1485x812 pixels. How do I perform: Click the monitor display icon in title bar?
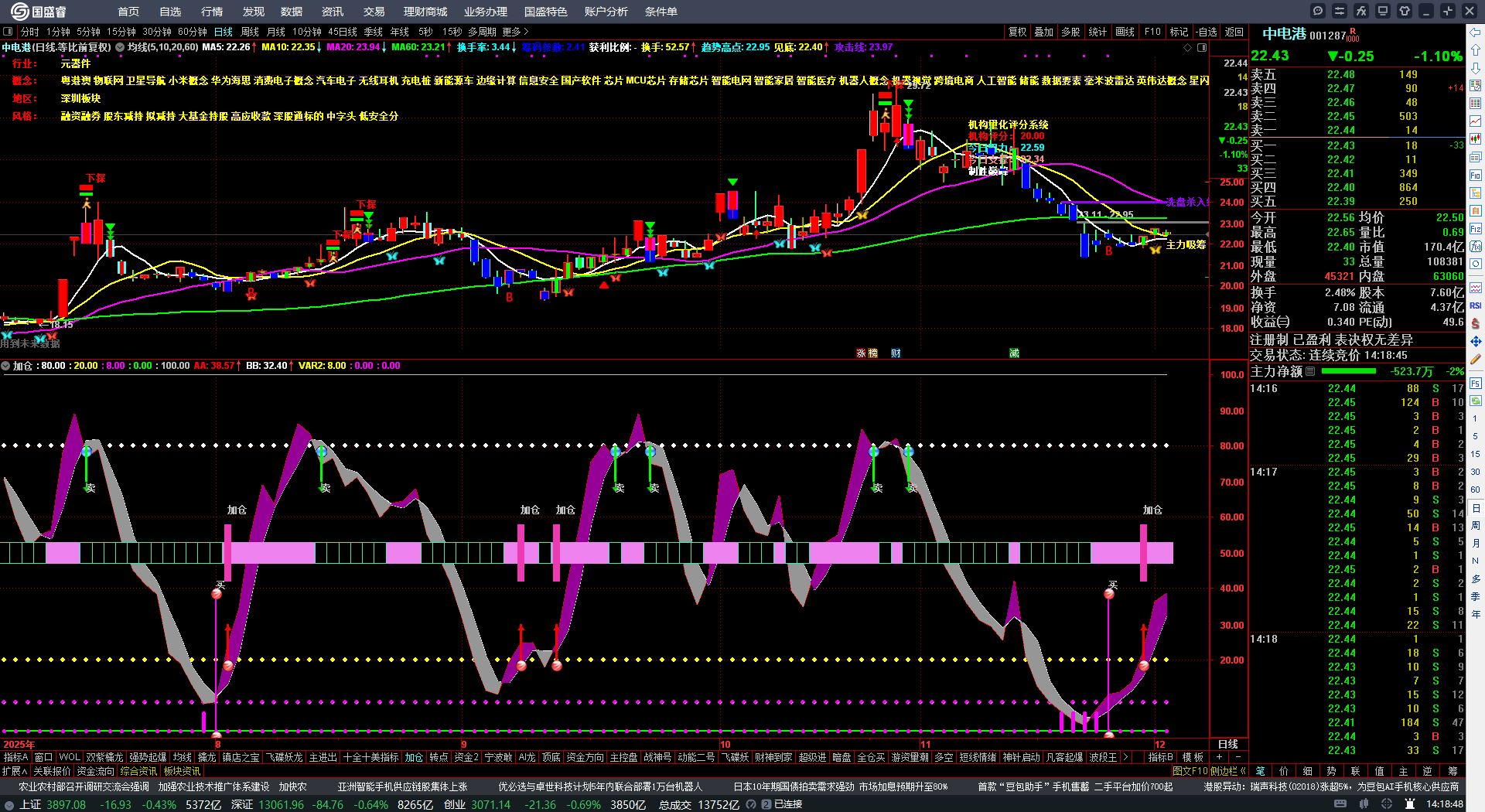click(1383, 11)
